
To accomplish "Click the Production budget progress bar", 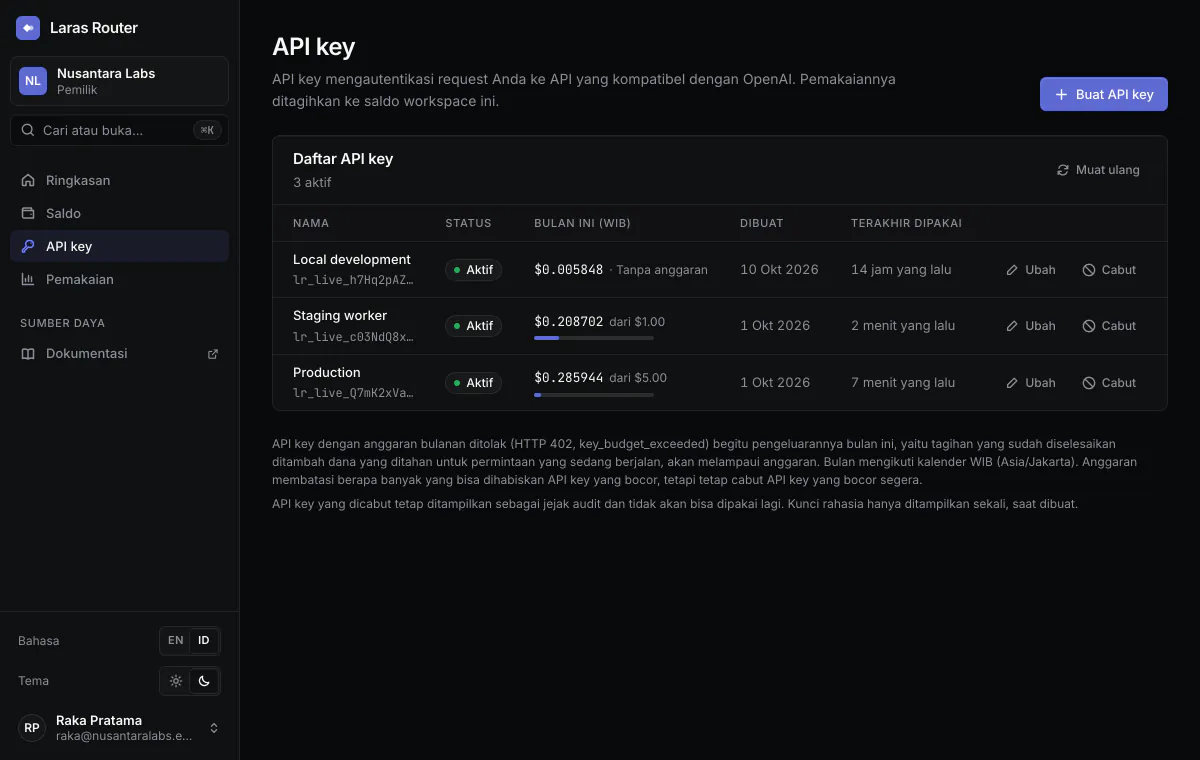I will click(x=594, y=395).
